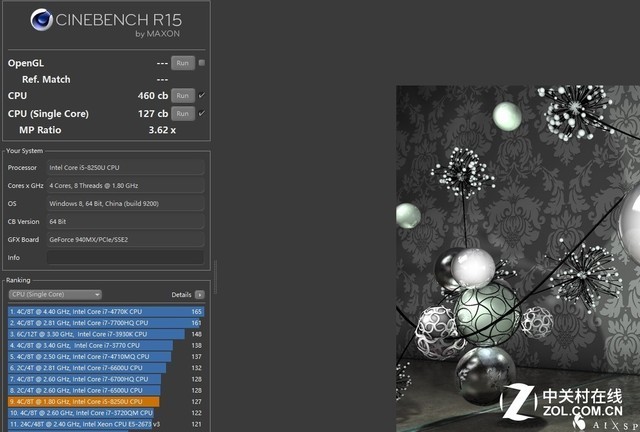Click the Ref. Match label
Image resolution: width=640 pixels, height=432 pixels.
coord(46,79)
